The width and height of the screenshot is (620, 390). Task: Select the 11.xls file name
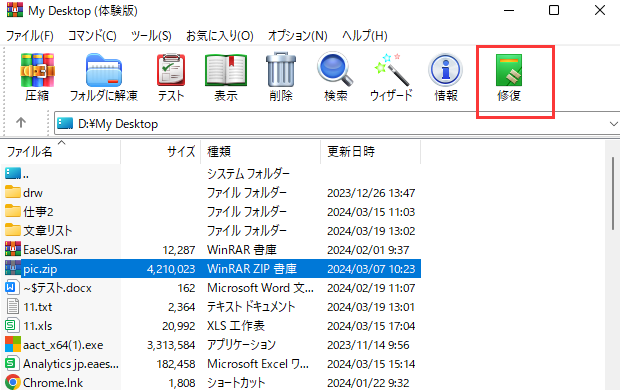click(38, 326)
